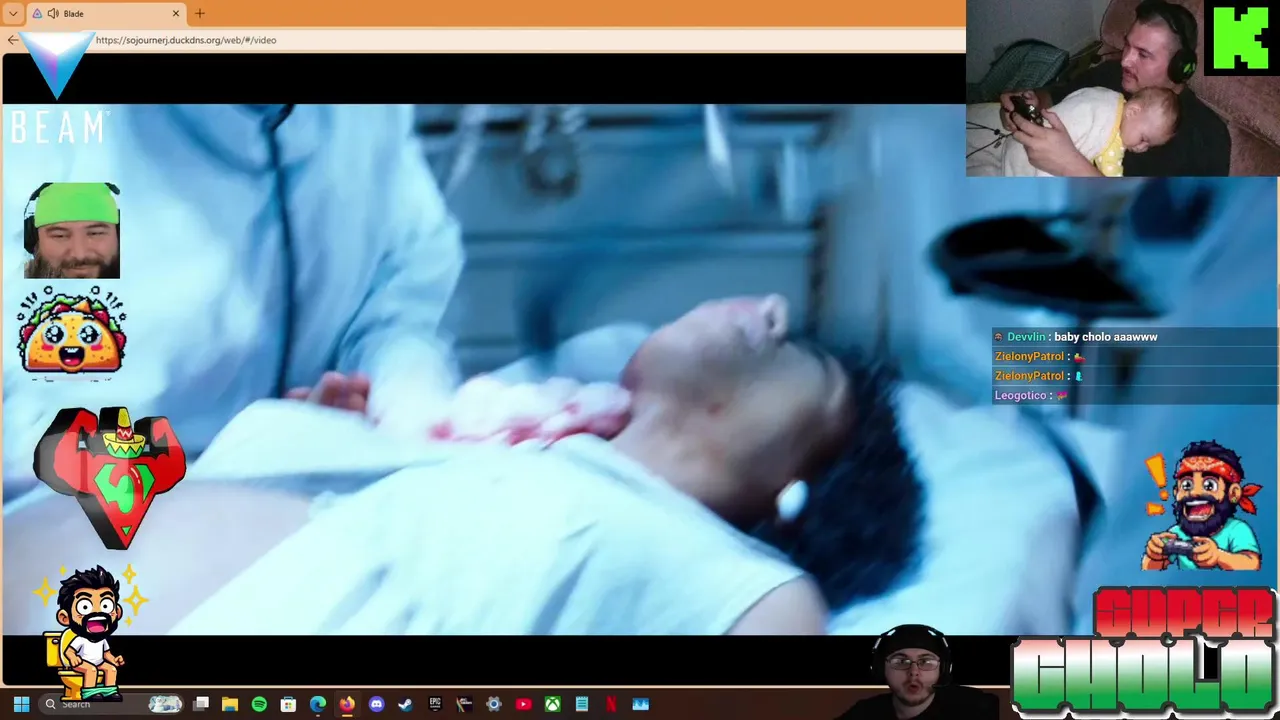Click the sombrero red shield logo
The width and height of the screenshot is (1280, 720).
[109, 477]
